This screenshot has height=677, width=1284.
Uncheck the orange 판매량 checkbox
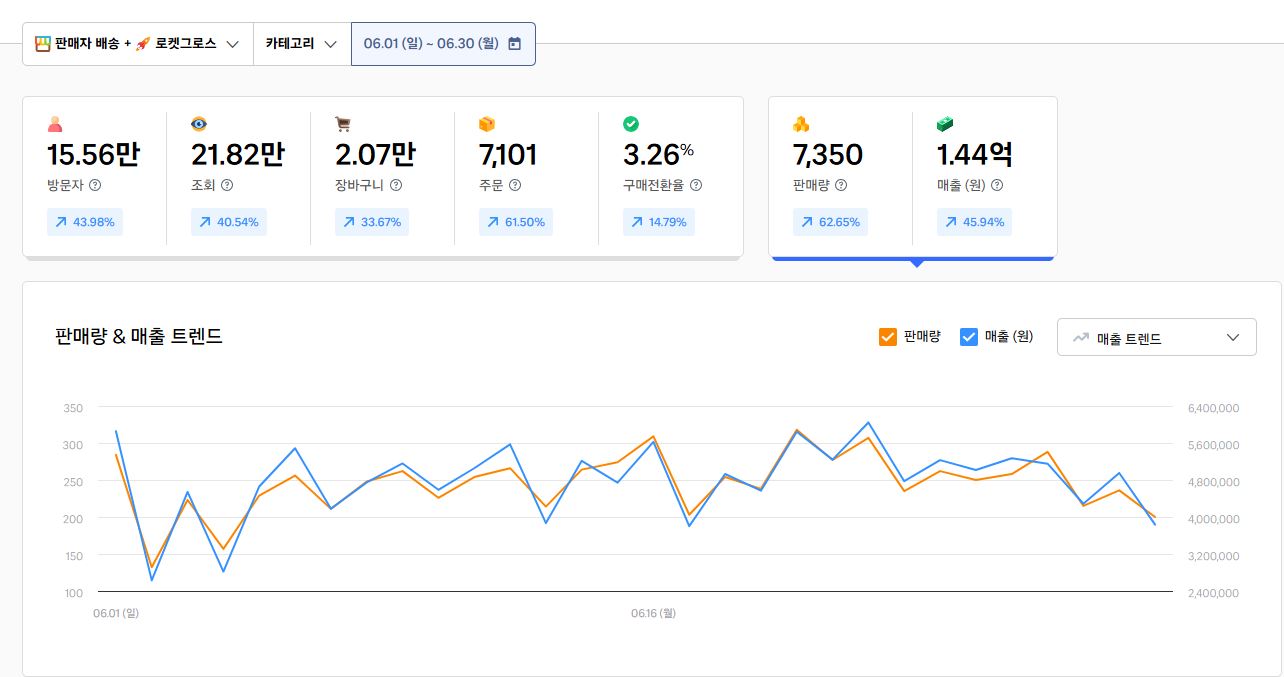887,337
